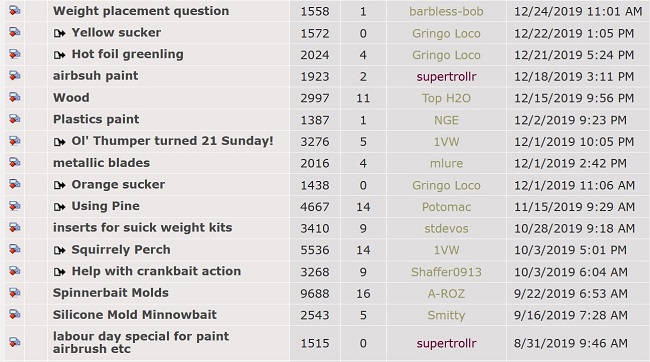Image resolution: width=650 pixels, height=362 pixels.
Task: Click the attachment arrow icon before Hot foil greenling
Action: point(60,55)
